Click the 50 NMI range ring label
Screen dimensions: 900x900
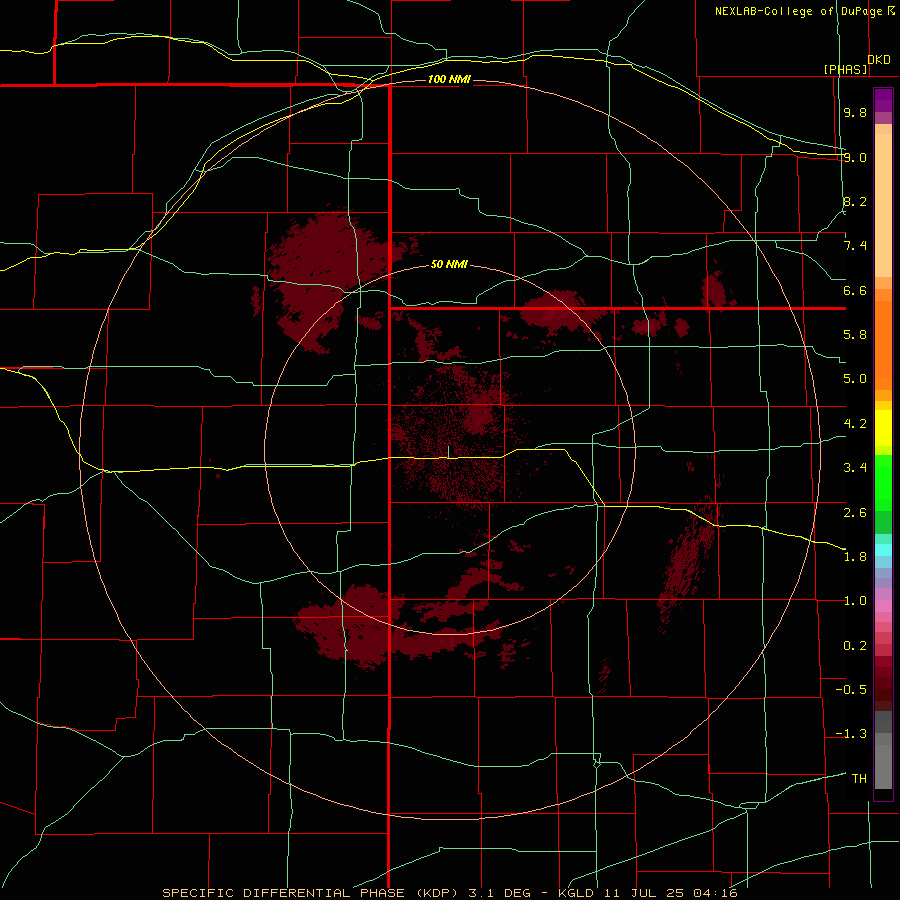(449, 264)
